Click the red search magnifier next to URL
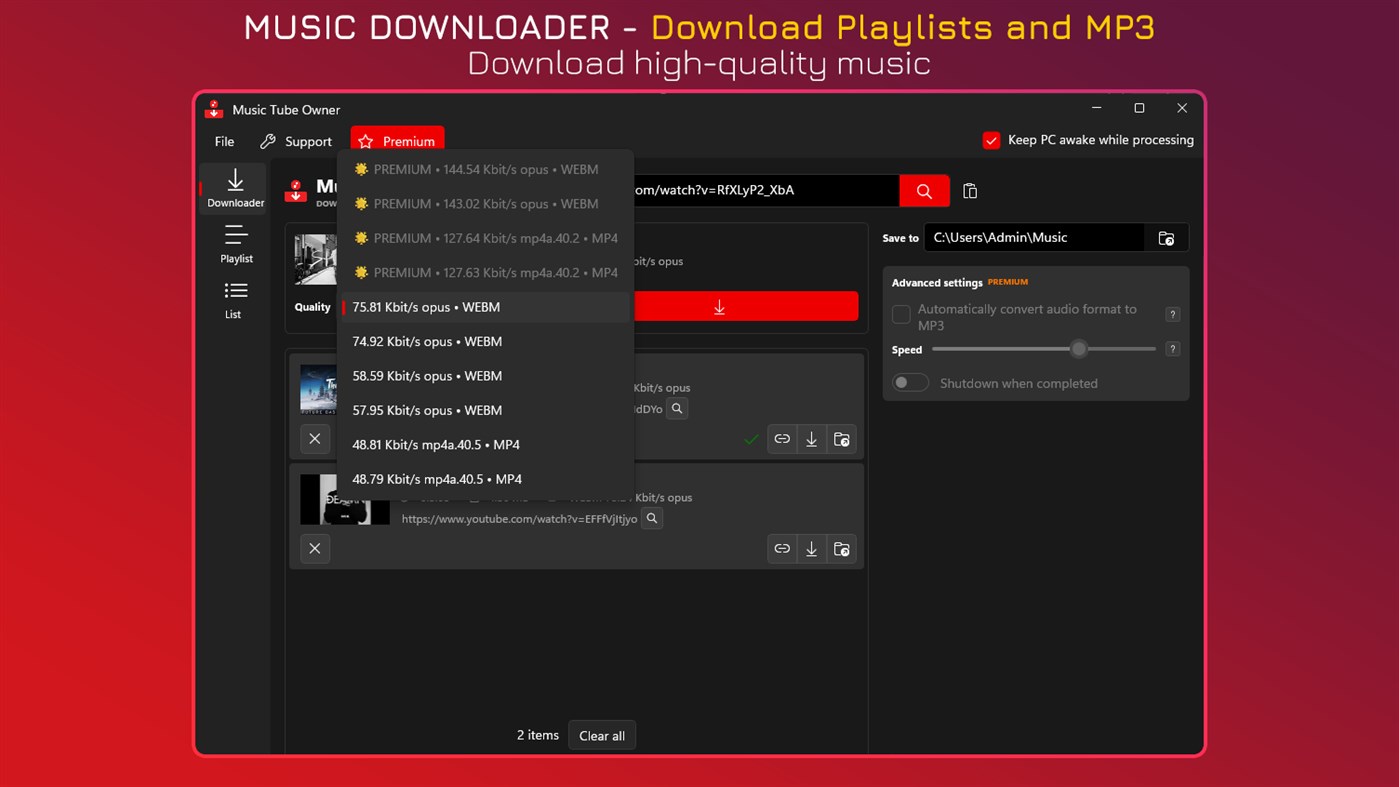This screenshot has height=787, width=1399. click(923, 190)
